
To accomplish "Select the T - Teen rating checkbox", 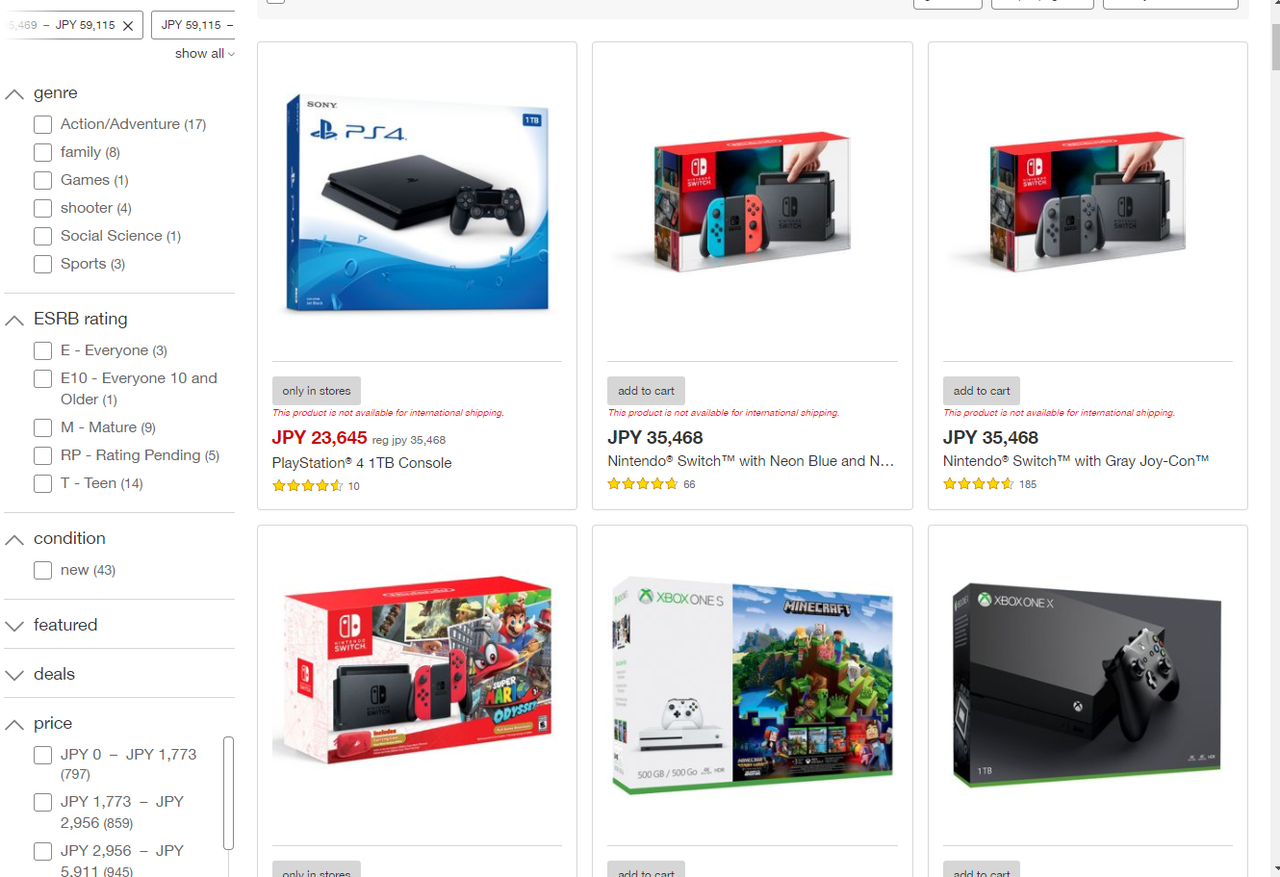I will (x=43, y=484).
